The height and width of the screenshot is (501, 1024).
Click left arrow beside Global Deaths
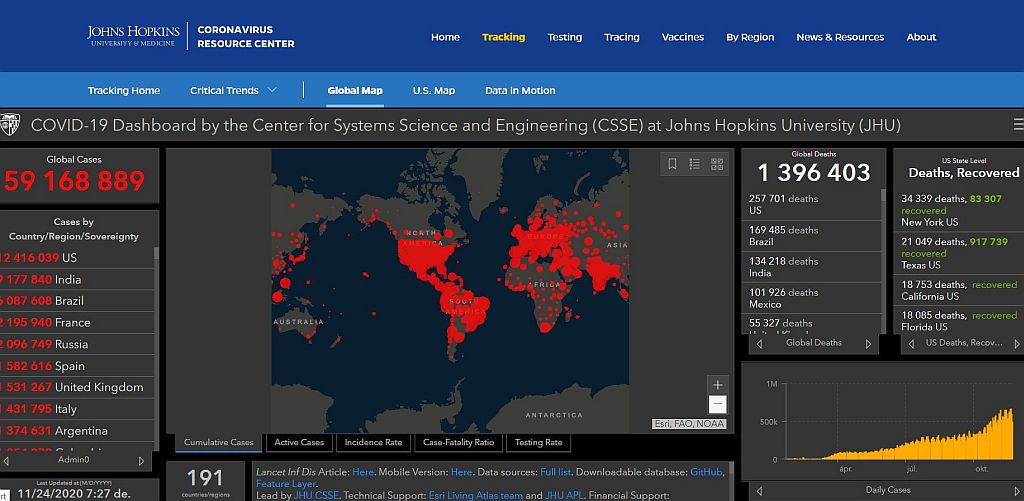(x=759, y=344)
